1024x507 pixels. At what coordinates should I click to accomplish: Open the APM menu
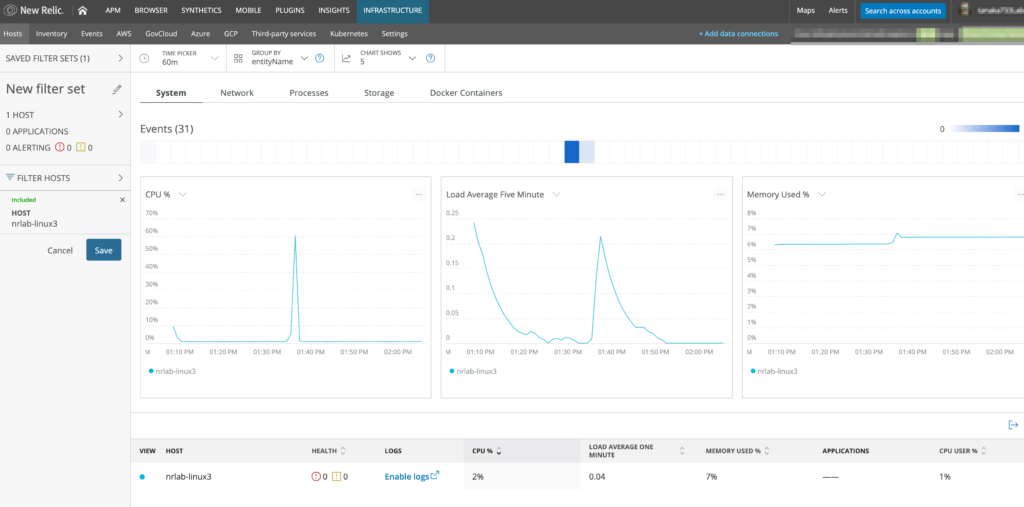113,10
